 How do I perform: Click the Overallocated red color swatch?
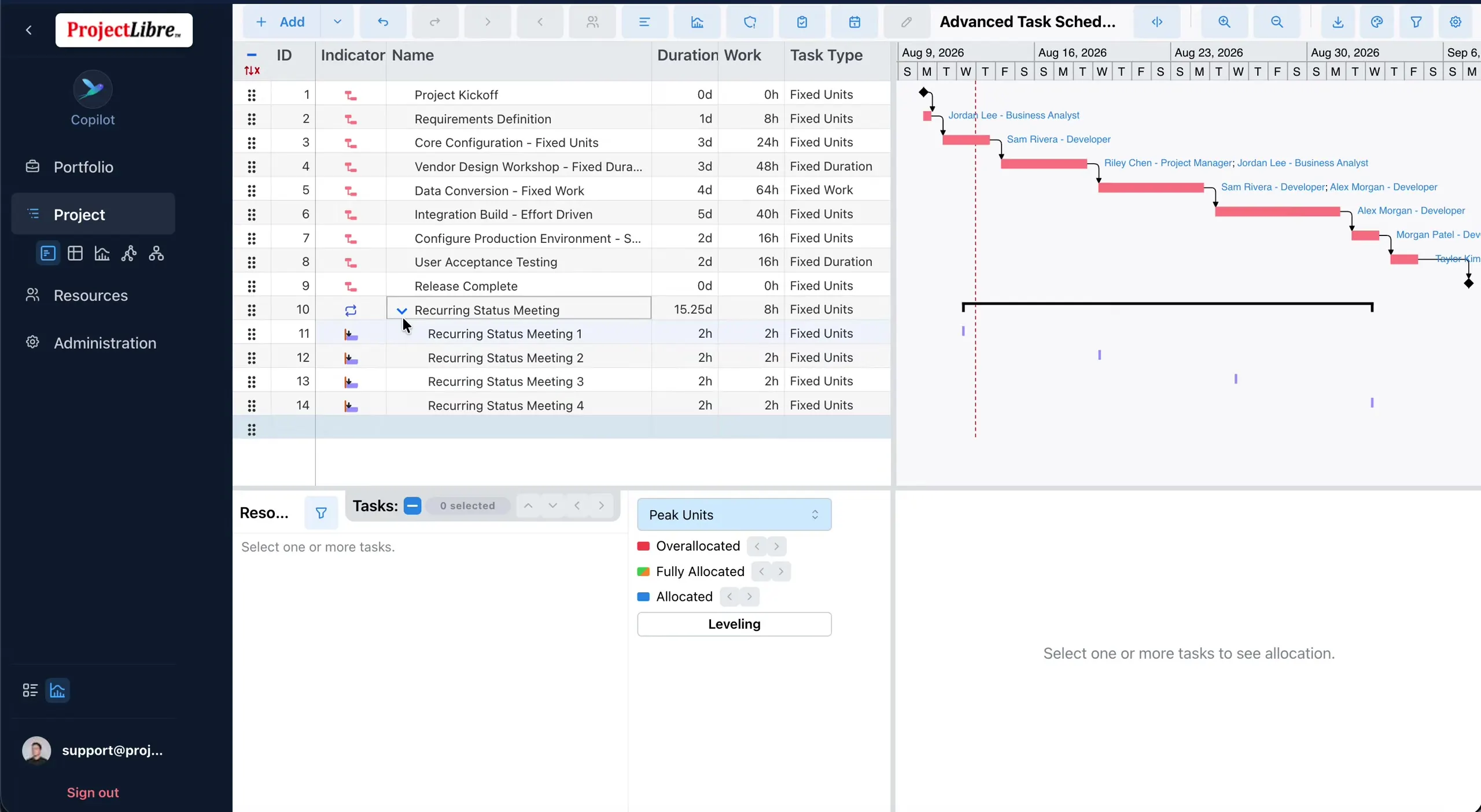click(643, 546)
